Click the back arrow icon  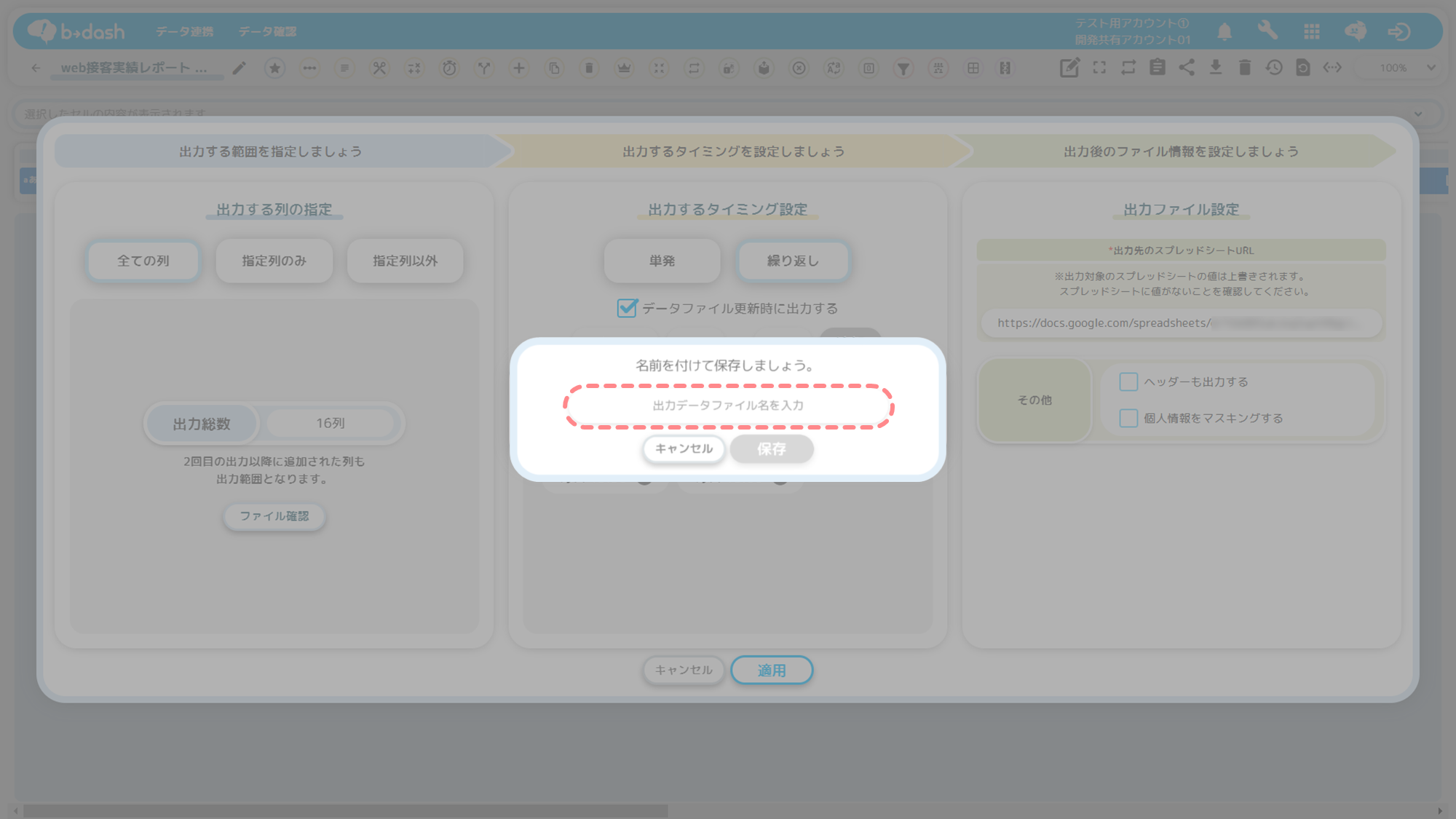[36, 68]
